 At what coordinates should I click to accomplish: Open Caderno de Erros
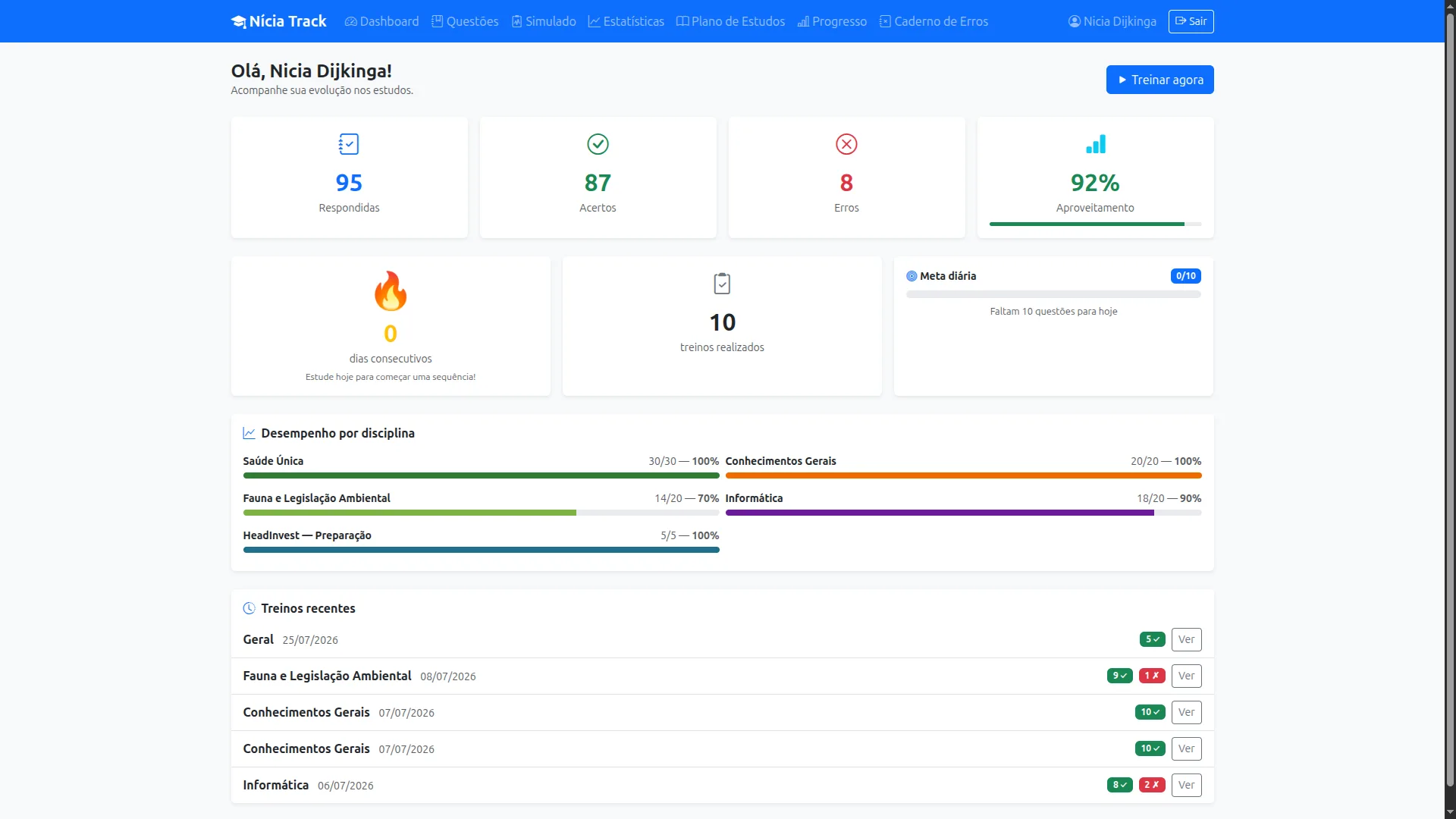coord(934,21)
